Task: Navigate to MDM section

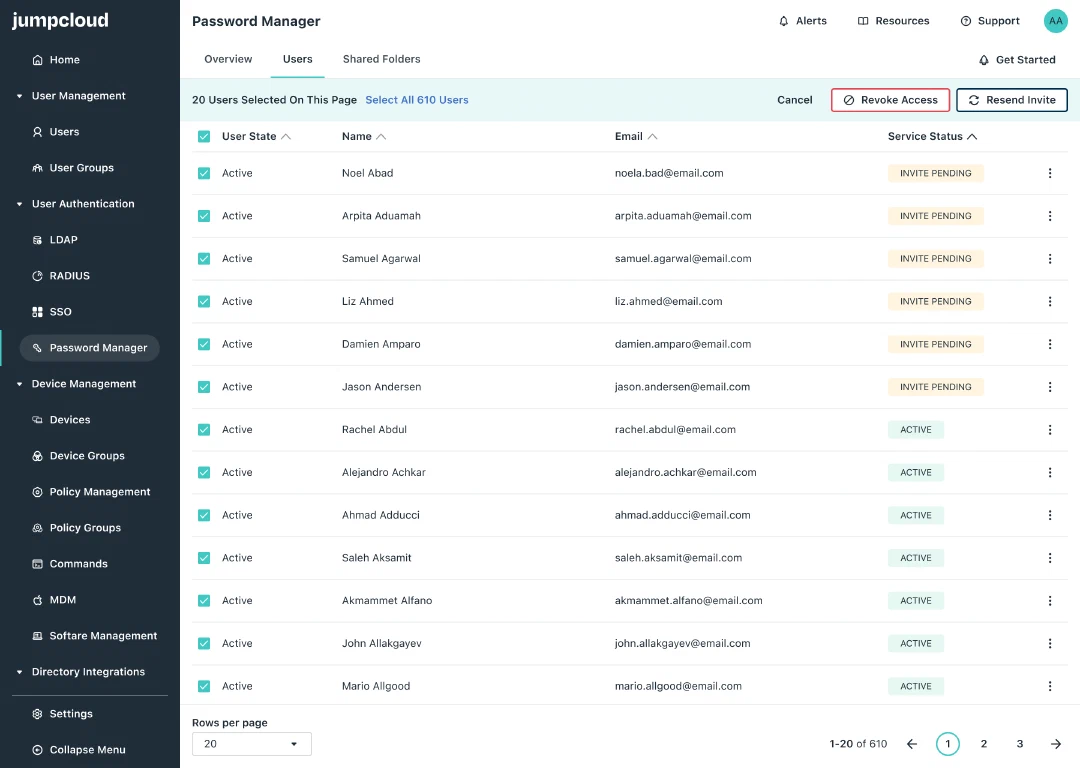Action: tap(54, 600)
